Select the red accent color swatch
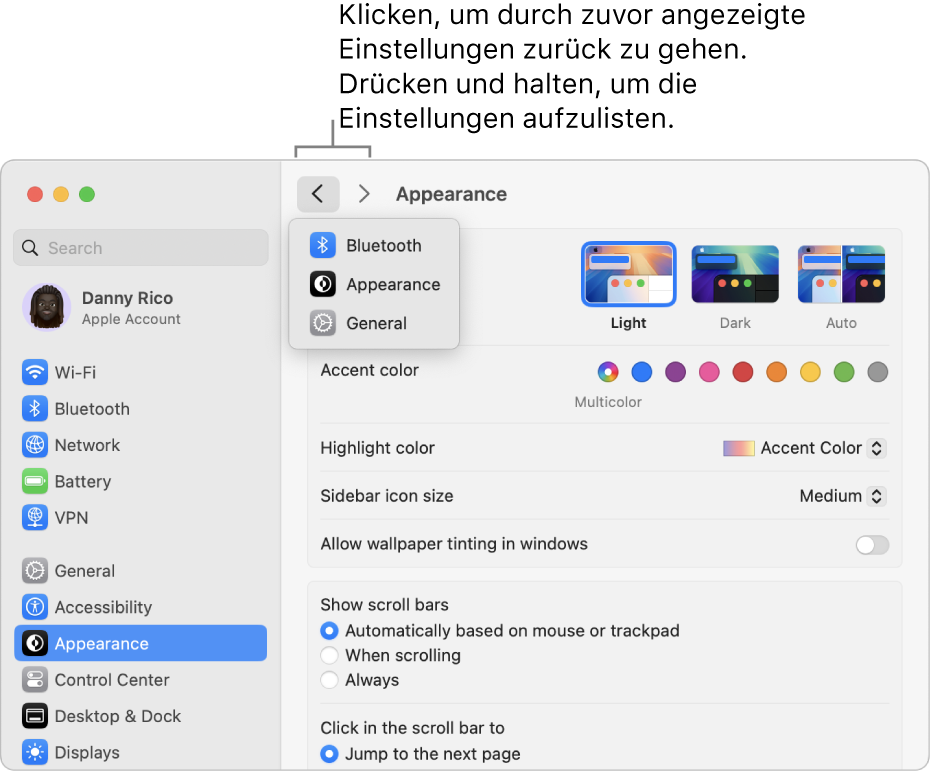This screenshot has height=774, width=931. [743, 372]
